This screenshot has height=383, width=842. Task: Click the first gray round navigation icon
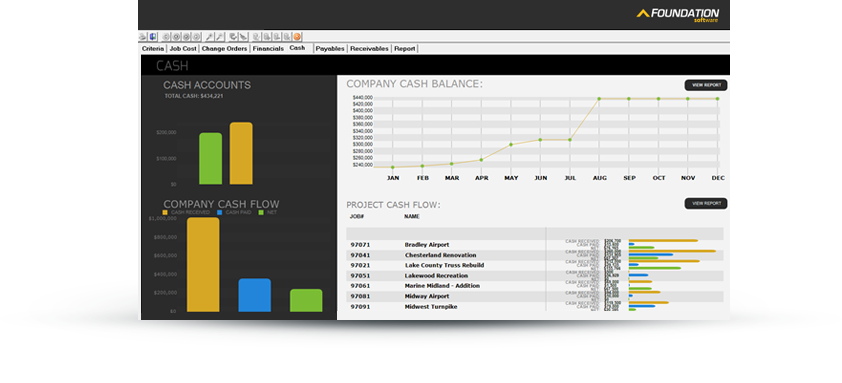pos(166,37)
